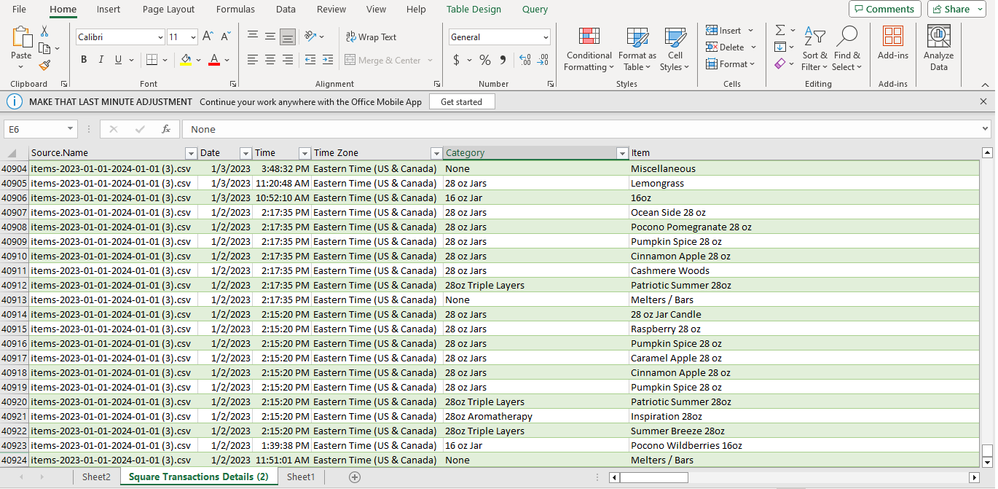Expand the number format General dropdown
Viewport: 998px width, 489px height.
545,37
